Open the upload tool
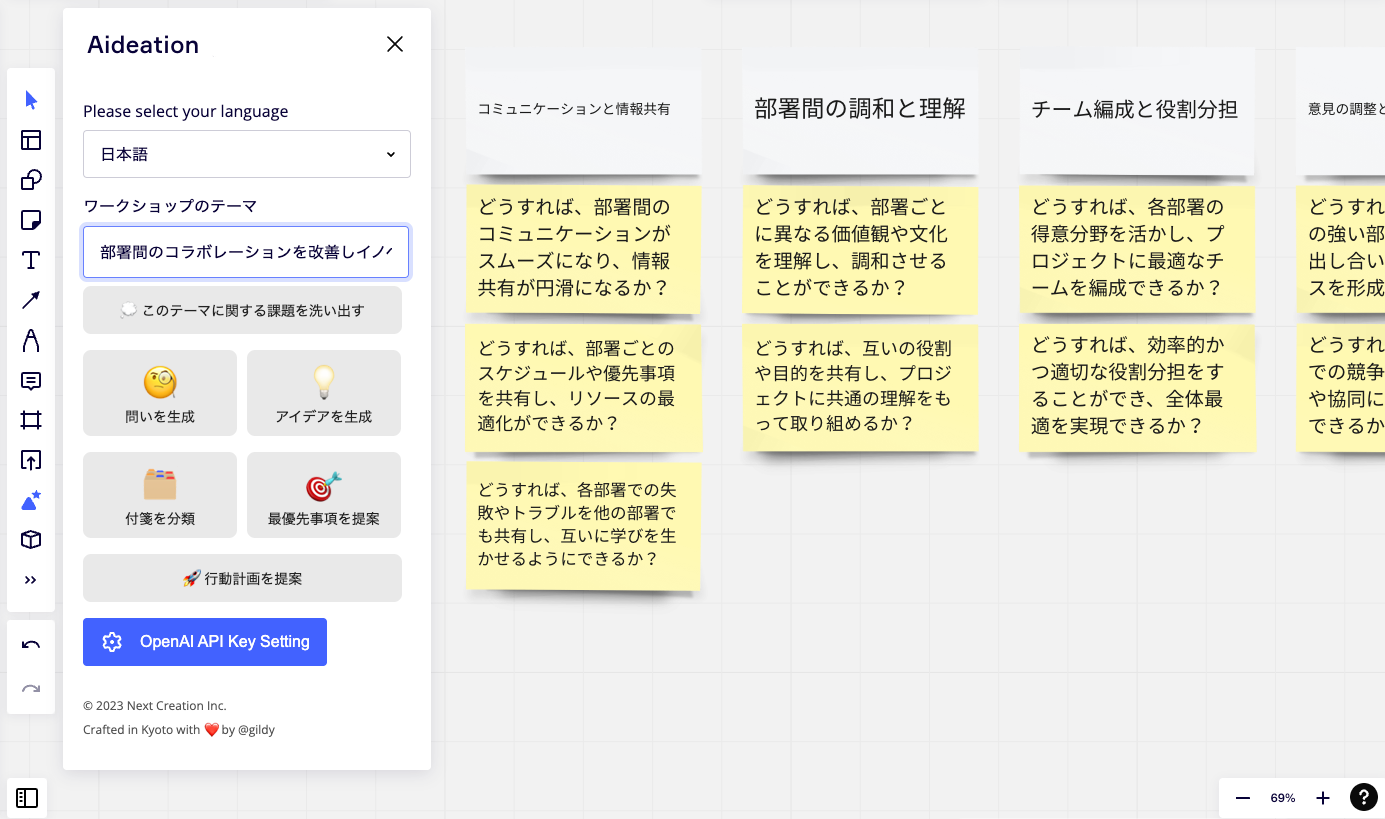This screenshot has width=1385, height=819. [x=31, y=460]
